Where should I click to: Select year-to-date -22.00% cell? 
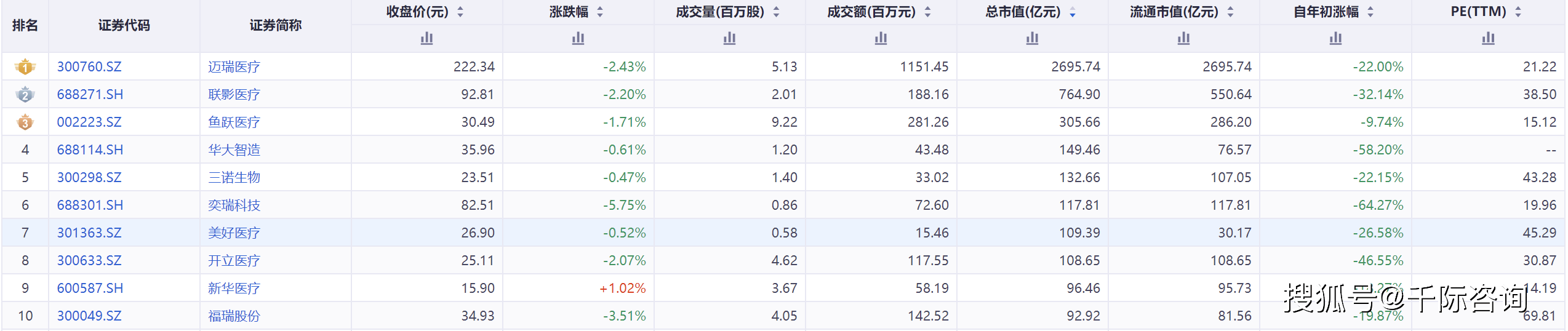[1335, 66]
